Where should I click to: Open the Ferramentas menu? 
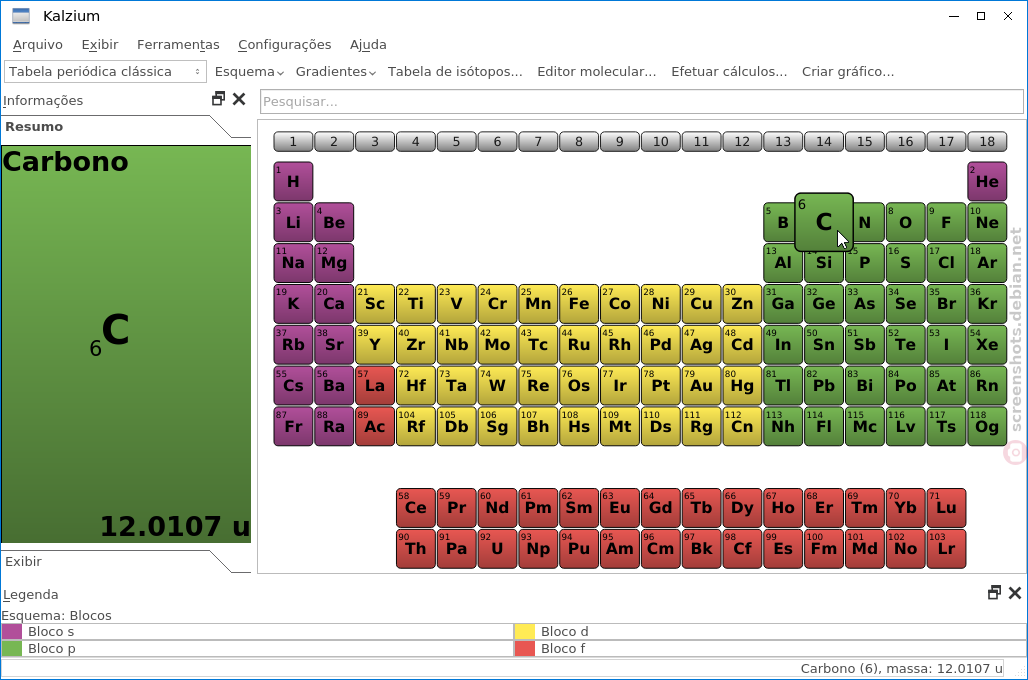click(178, 45)
